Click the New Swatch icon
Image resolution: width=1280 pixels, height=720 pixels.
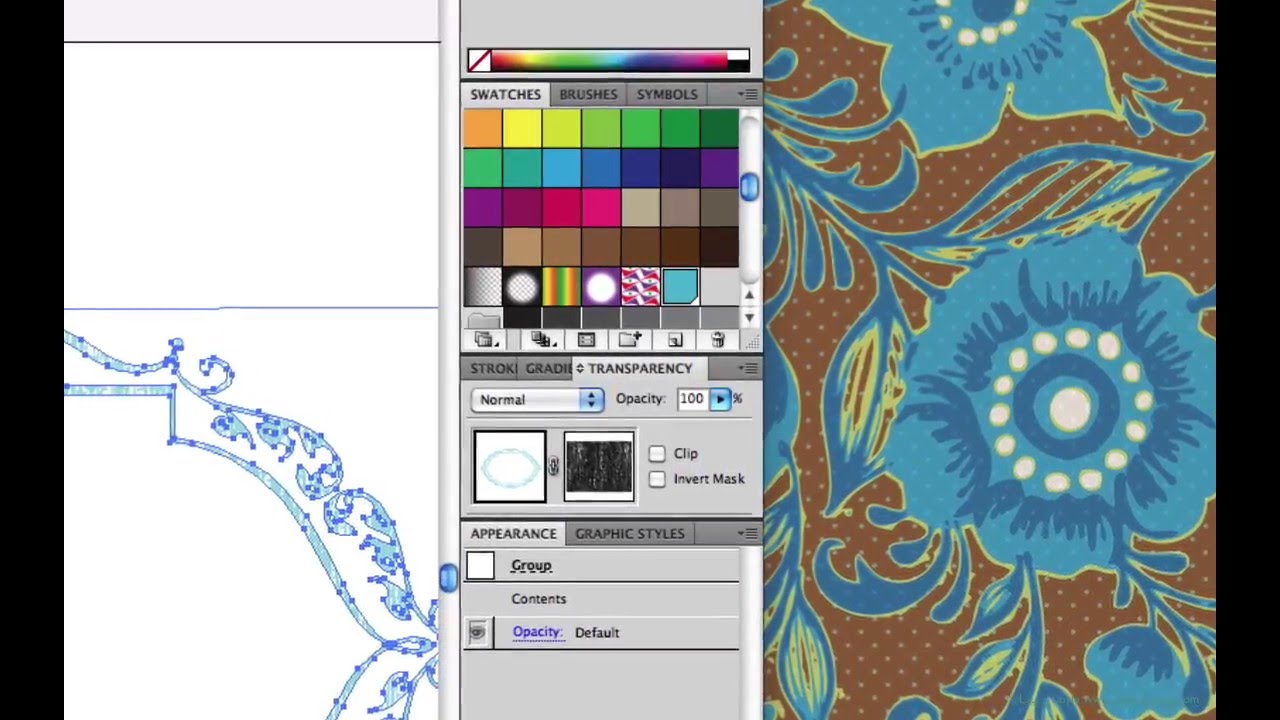click(674, 340)
